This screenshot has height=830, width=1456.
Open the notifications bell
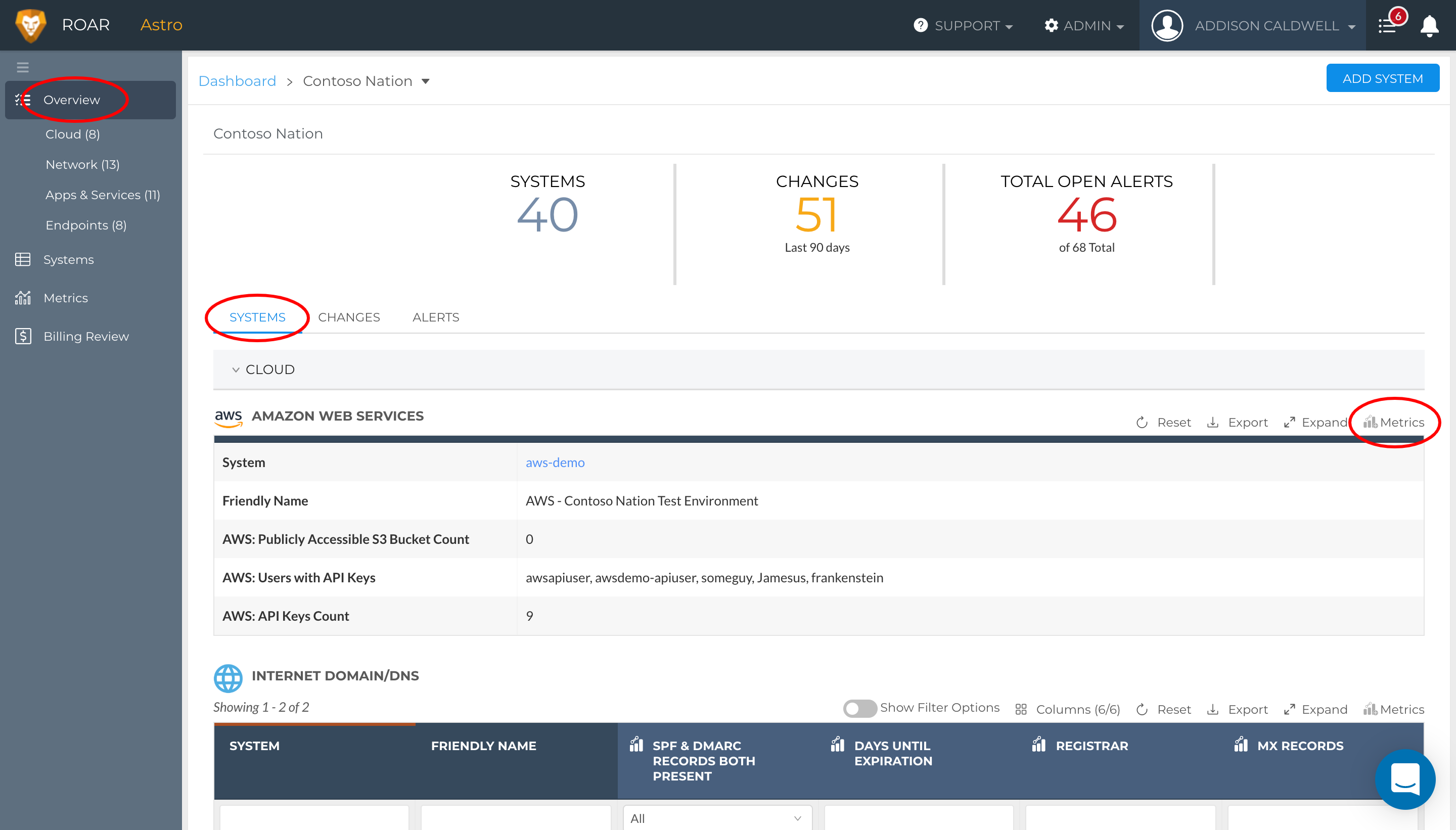point(1430,26)
